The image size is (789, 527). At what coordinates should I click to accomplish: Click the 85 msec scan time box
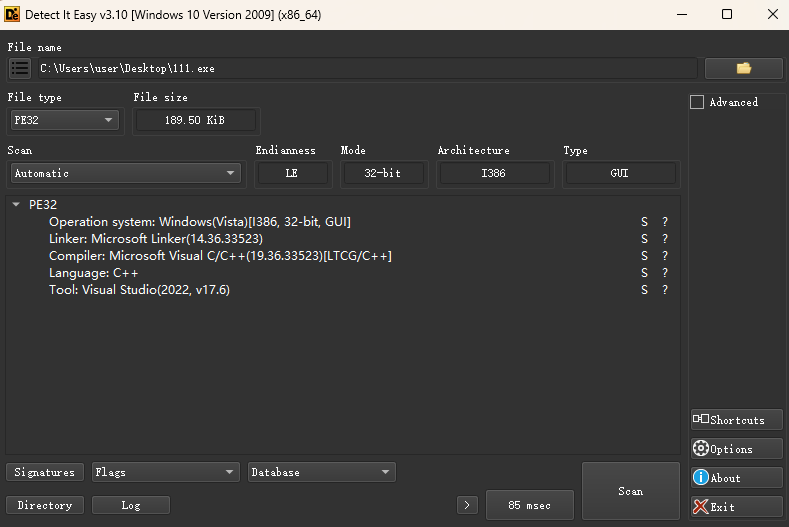(x=529, y=505)
